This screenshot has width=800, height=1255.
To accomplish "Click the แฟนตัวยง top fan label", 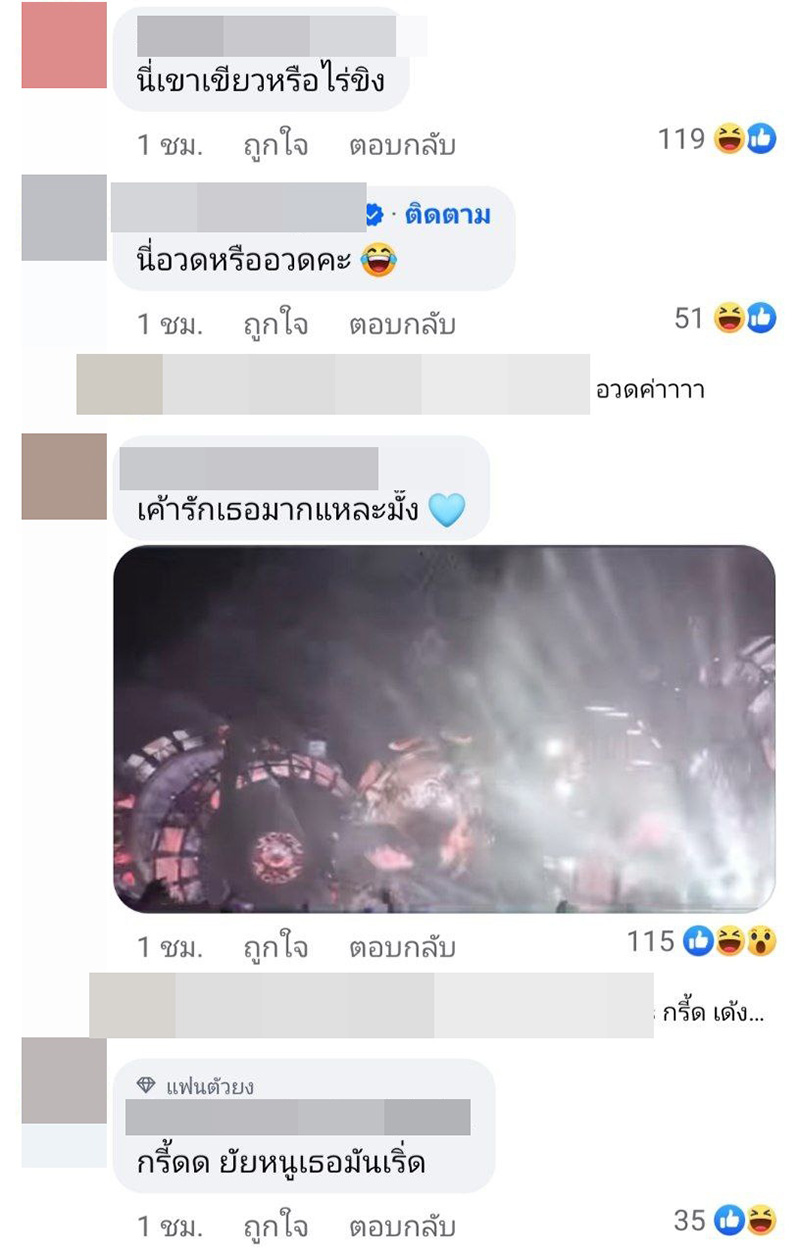I will pos(210,1086).
